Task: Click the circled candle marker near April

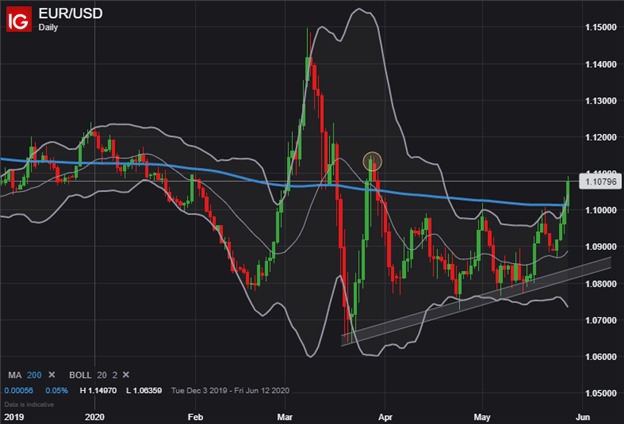Action: tap(372, 162)
